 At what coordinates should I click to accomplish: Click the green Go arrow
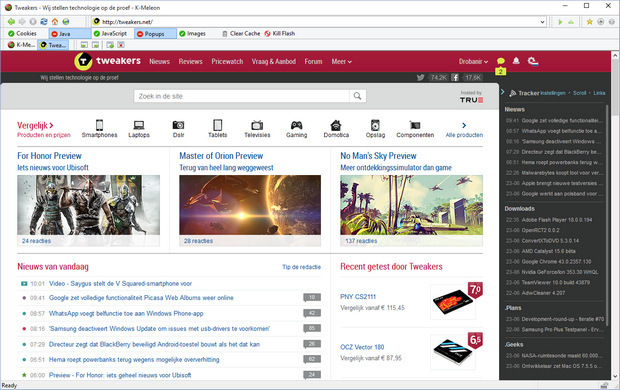tap(560, 22)
